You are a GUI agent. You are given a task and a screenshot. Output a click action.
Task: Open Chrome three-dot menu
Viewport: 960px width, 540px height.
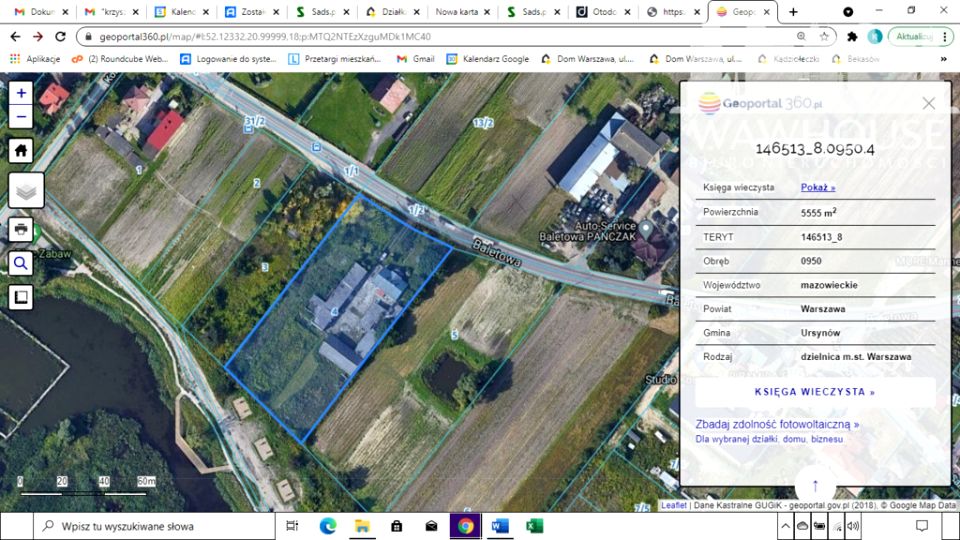coord(946,37)
